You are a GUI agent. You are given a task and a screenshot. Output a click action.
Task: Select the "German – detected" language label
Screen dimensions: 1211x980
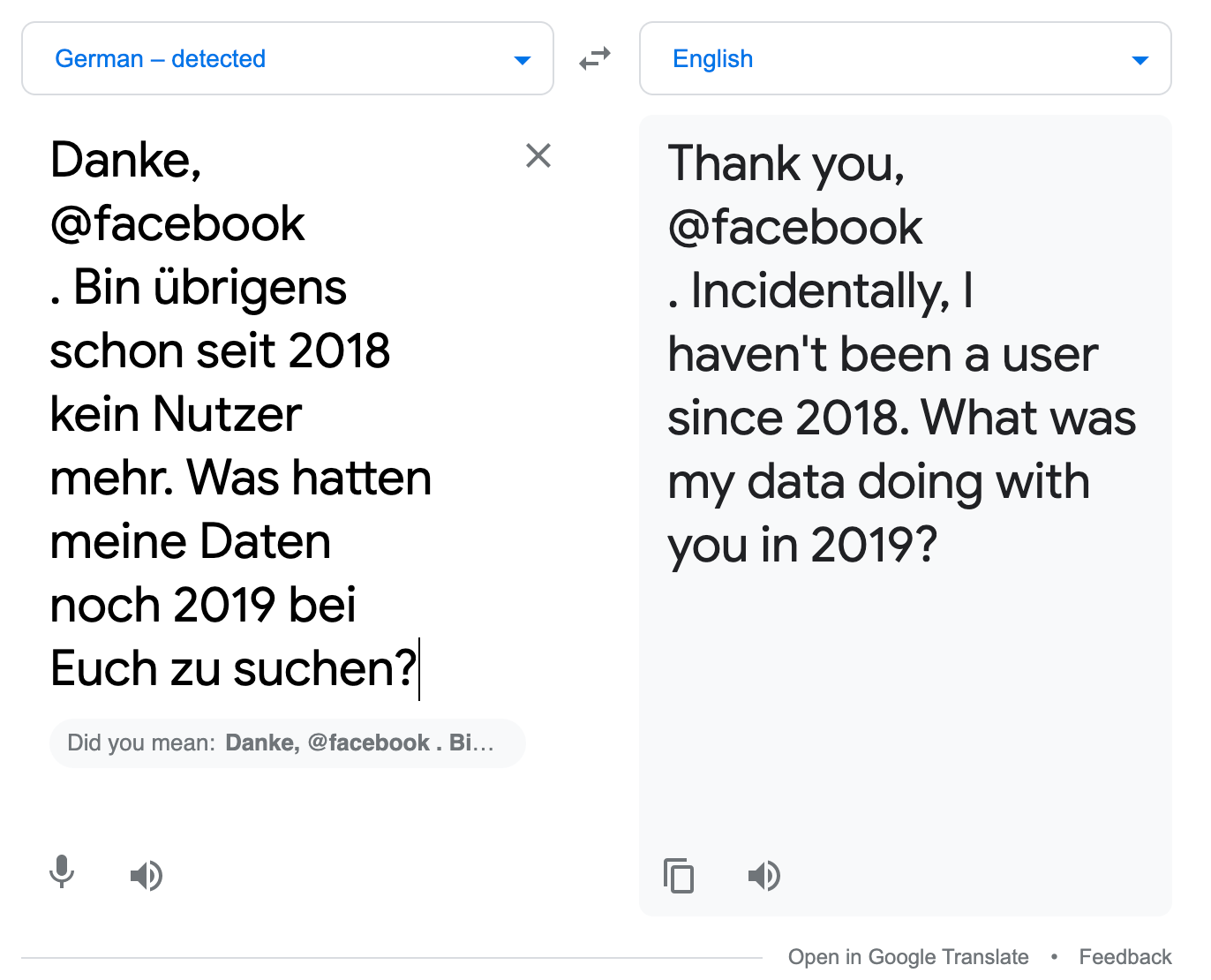tap(160, 58)
